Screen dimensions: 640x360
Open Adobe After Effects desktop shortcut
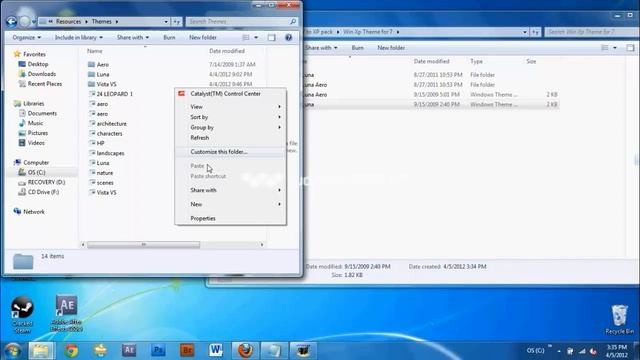[67, 313]
